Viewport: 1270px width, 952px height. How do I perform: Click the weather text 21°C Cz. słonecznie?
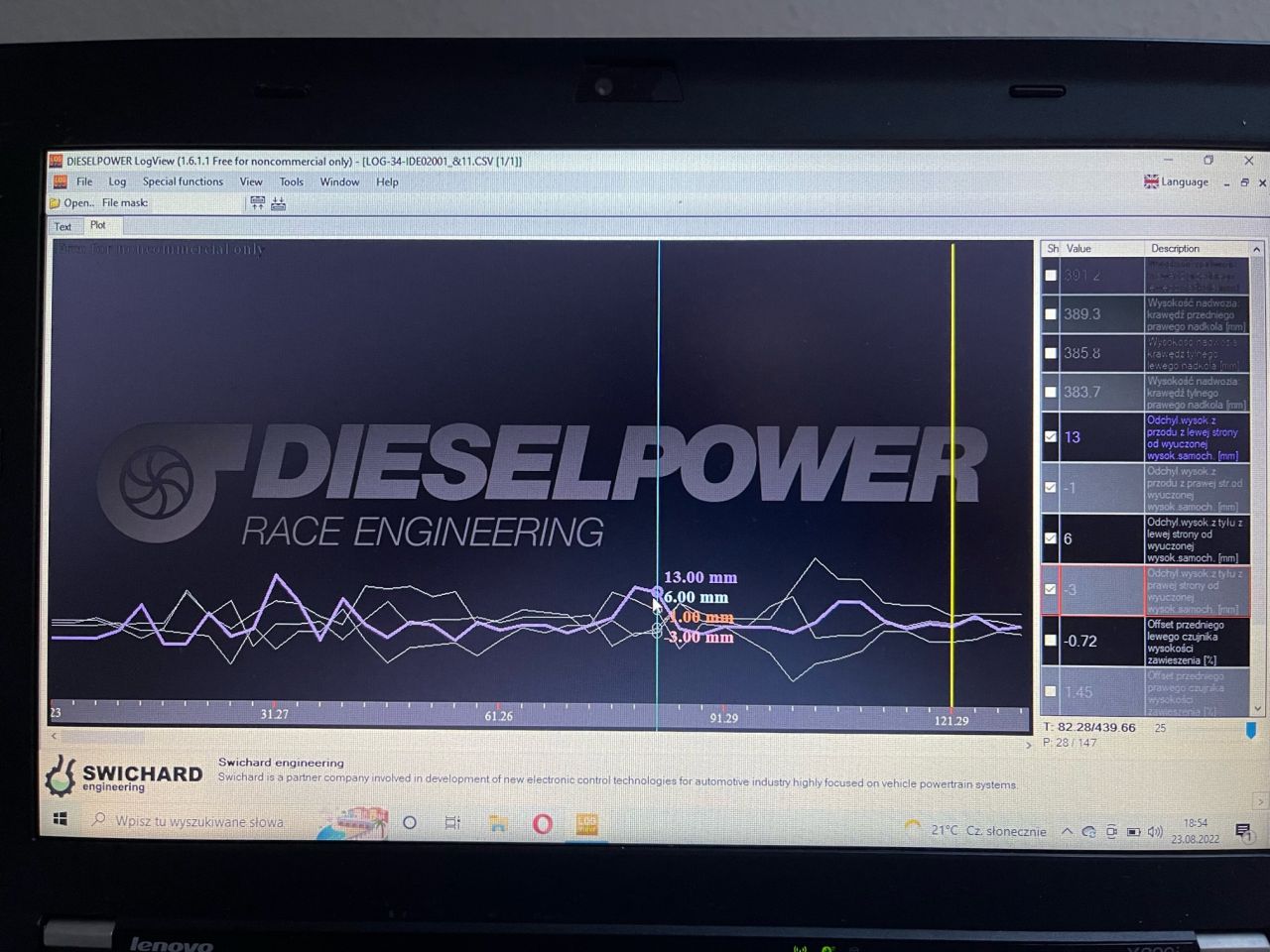point(988,831)
